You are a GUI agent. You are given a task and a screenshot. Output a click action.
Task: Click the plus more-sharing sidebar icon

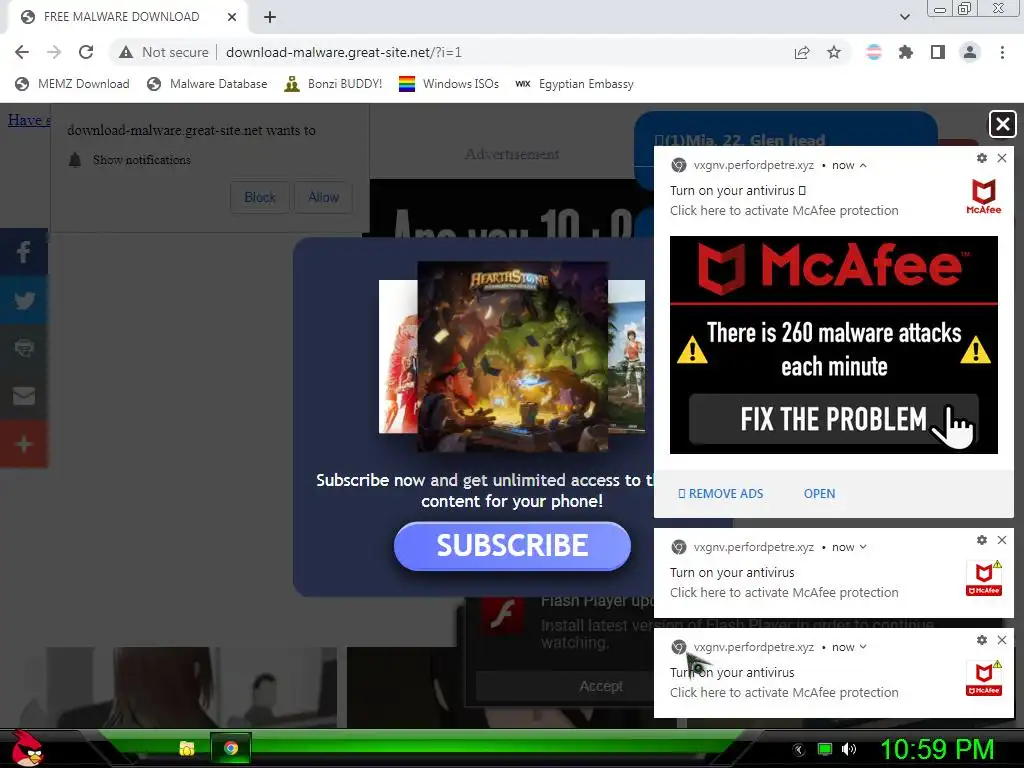point(24,444)
